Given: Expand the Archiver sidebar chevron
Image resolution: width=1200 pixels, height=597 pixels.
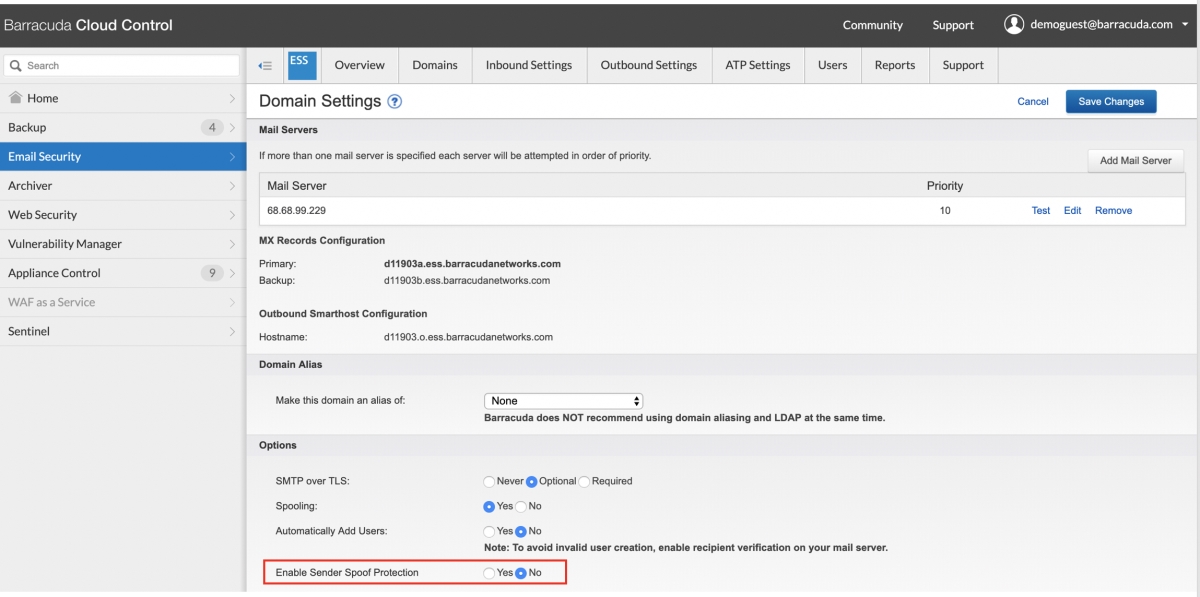Looking at the screenshot, I should click(232, 185).
